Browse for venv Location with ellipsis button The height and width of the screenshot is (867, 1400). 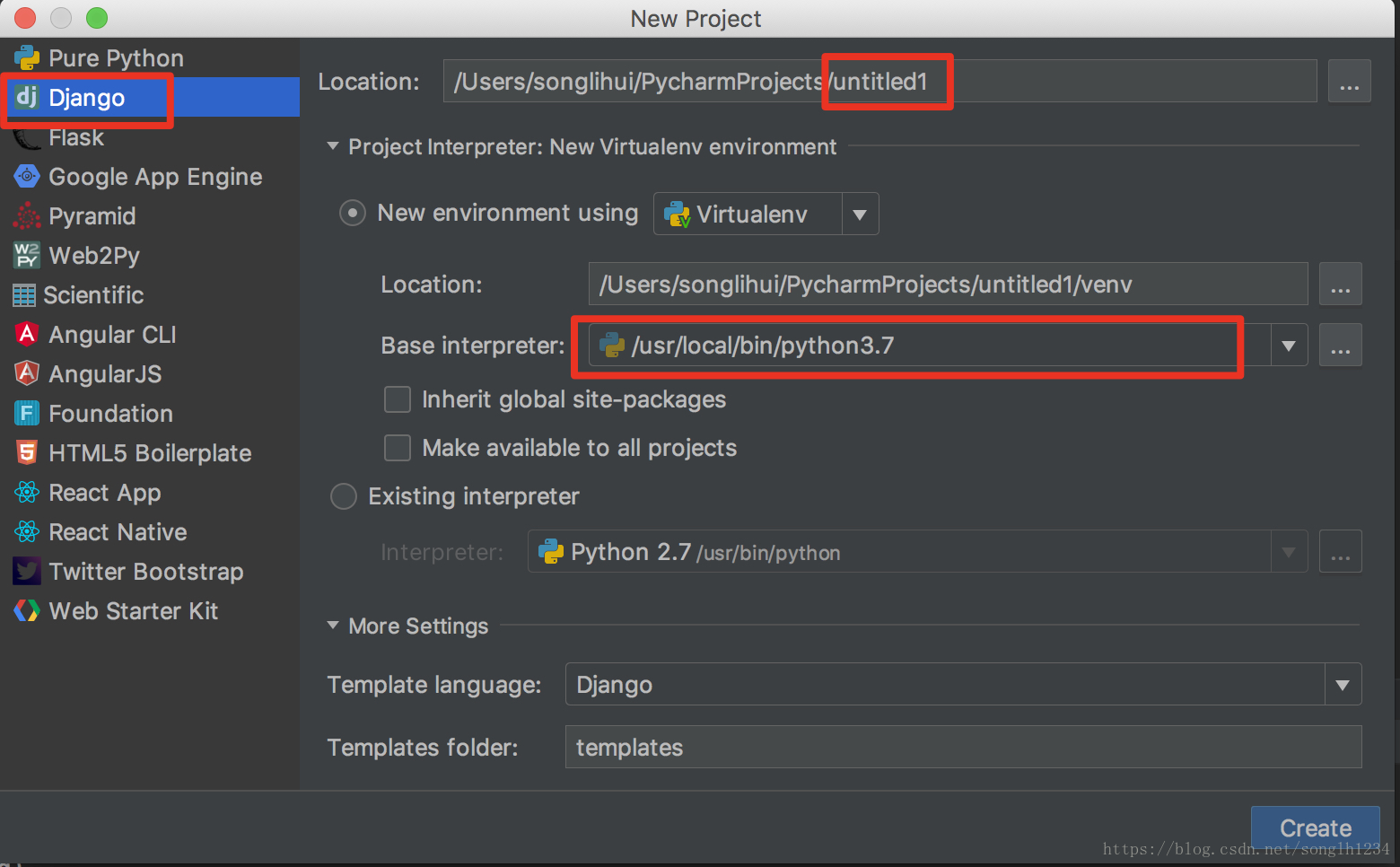click(1340, 285)
